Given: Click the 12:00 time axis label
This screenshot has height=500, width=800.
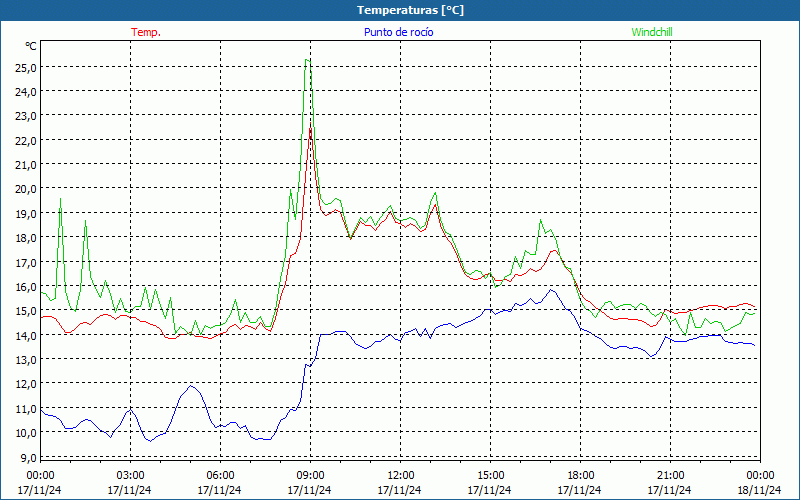Looking at the screenshot, I should point(401,475).
